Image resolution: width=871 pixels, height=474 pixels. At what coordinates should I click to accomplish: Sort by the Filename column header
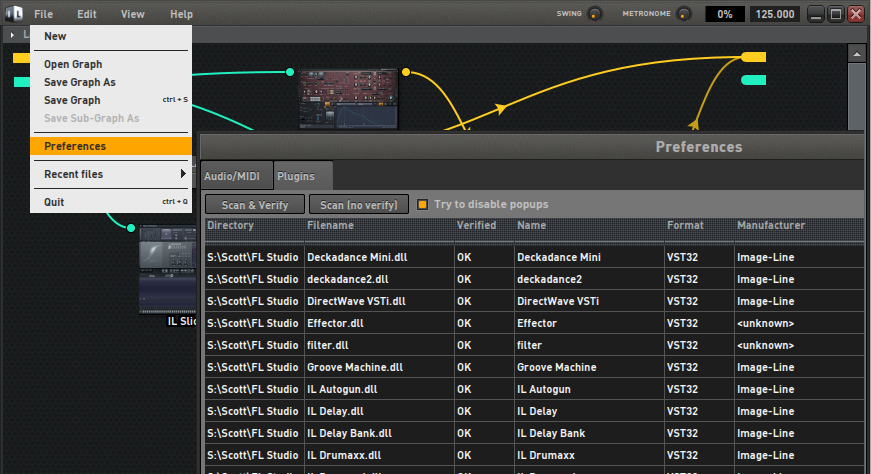[x=379, y=228]
